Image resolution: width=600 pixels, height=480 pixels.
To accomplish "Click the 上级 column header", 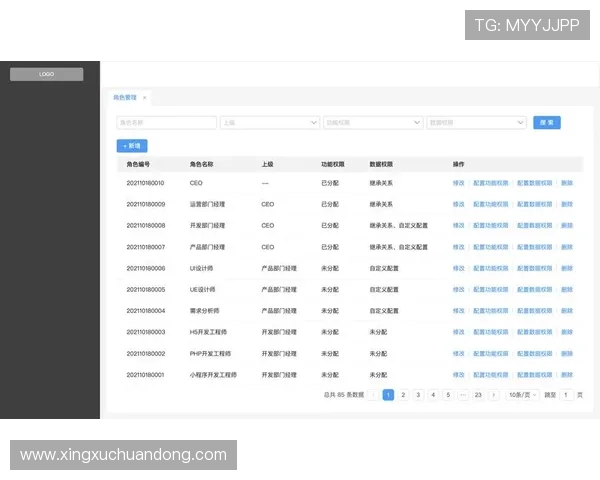I will coord(267,164).
